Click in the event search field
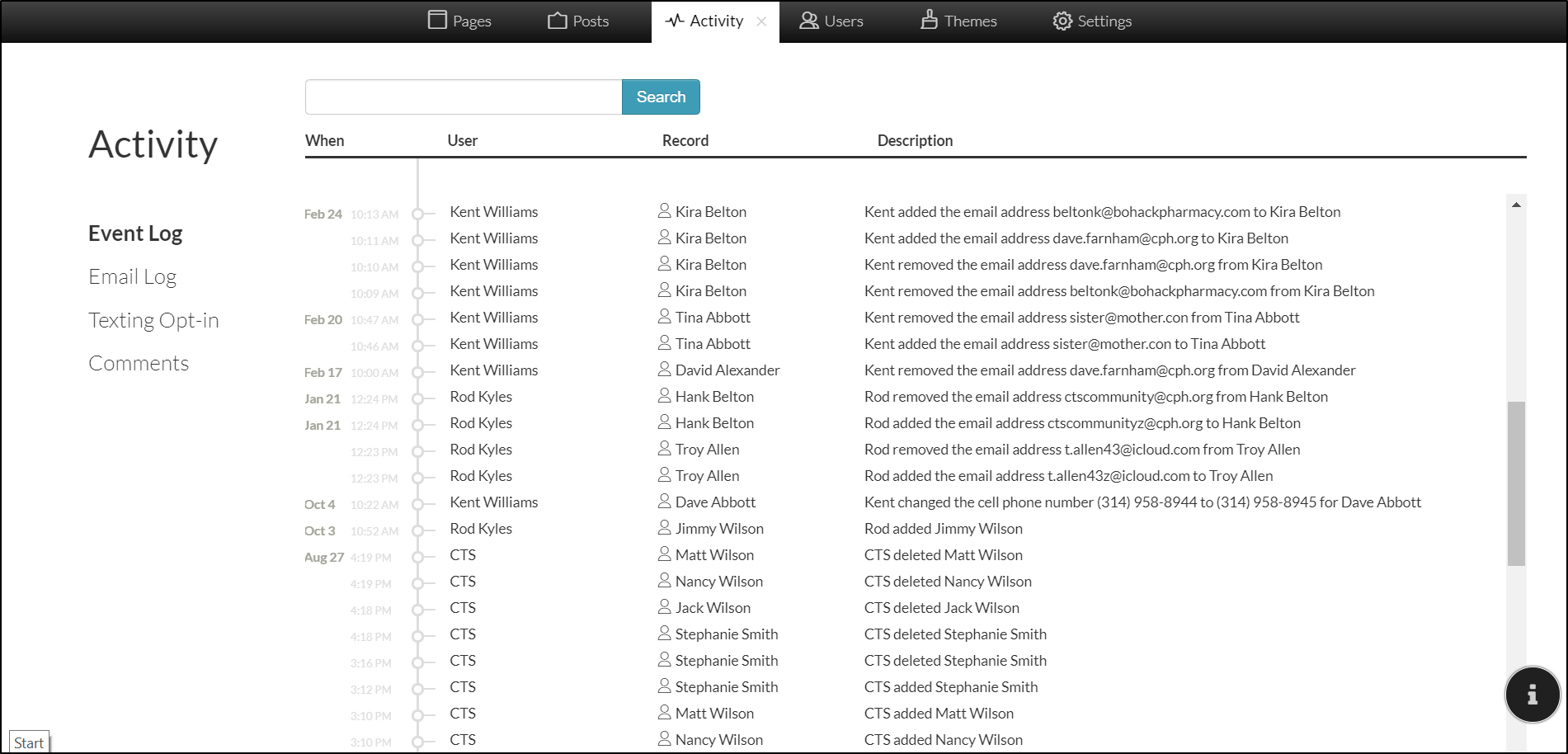 pyautogui.click(x=463, y=97)
